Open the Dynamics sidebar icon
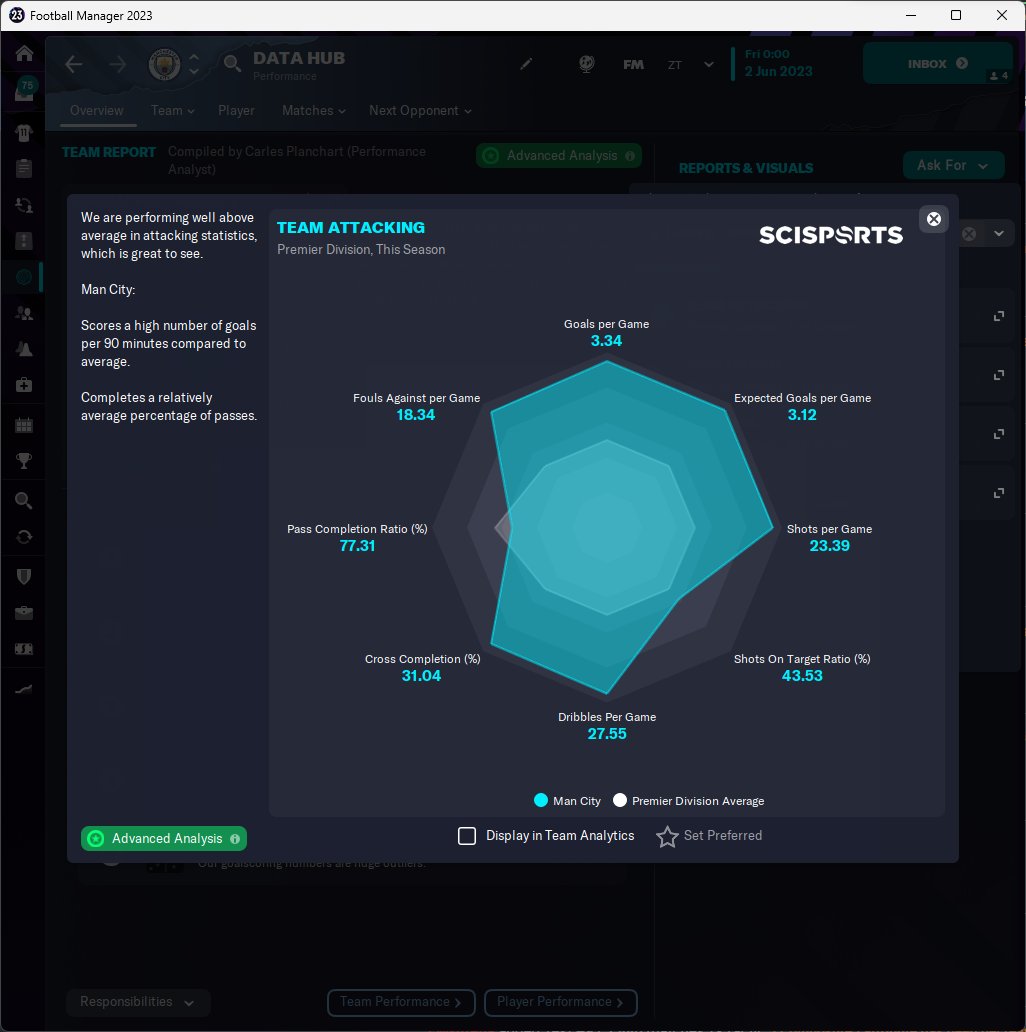 [x=24, y=205]
